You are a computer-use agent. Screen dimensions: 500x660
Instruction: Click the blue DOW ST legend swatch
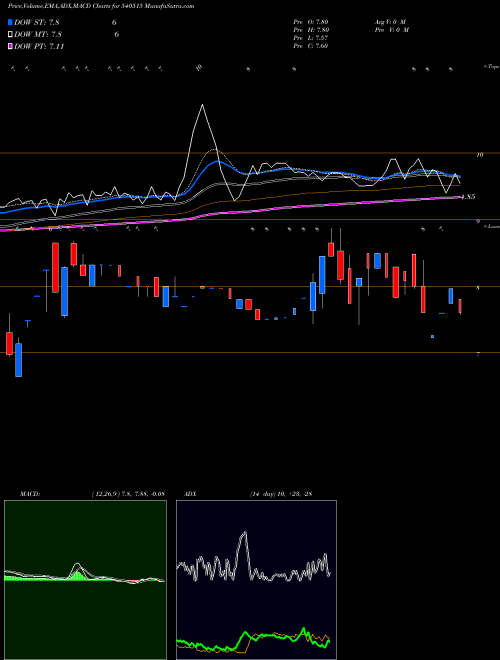point(10,22)
